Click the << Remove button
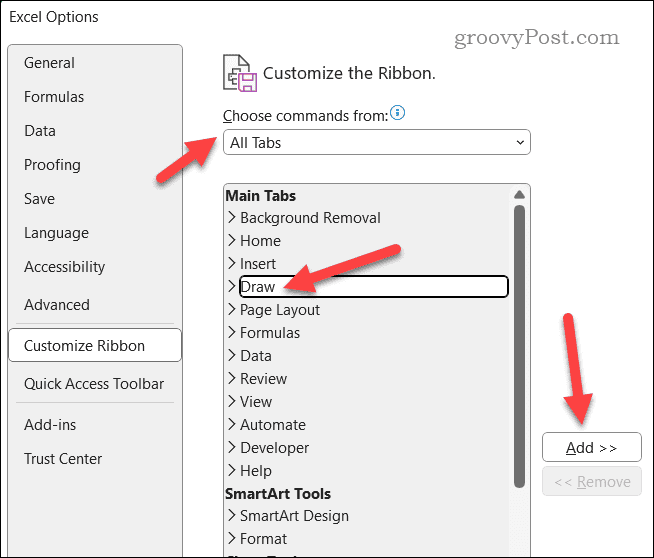The image size is (654, 558). tap(591, 482)
